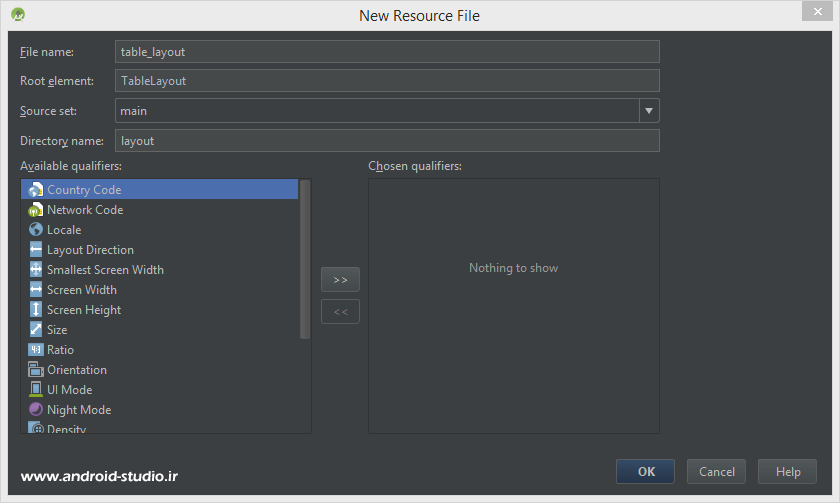Click the Layout Direction arrow icon
Image resolution: width=840 pixels, height=503 pixels.
click(35, 250)
